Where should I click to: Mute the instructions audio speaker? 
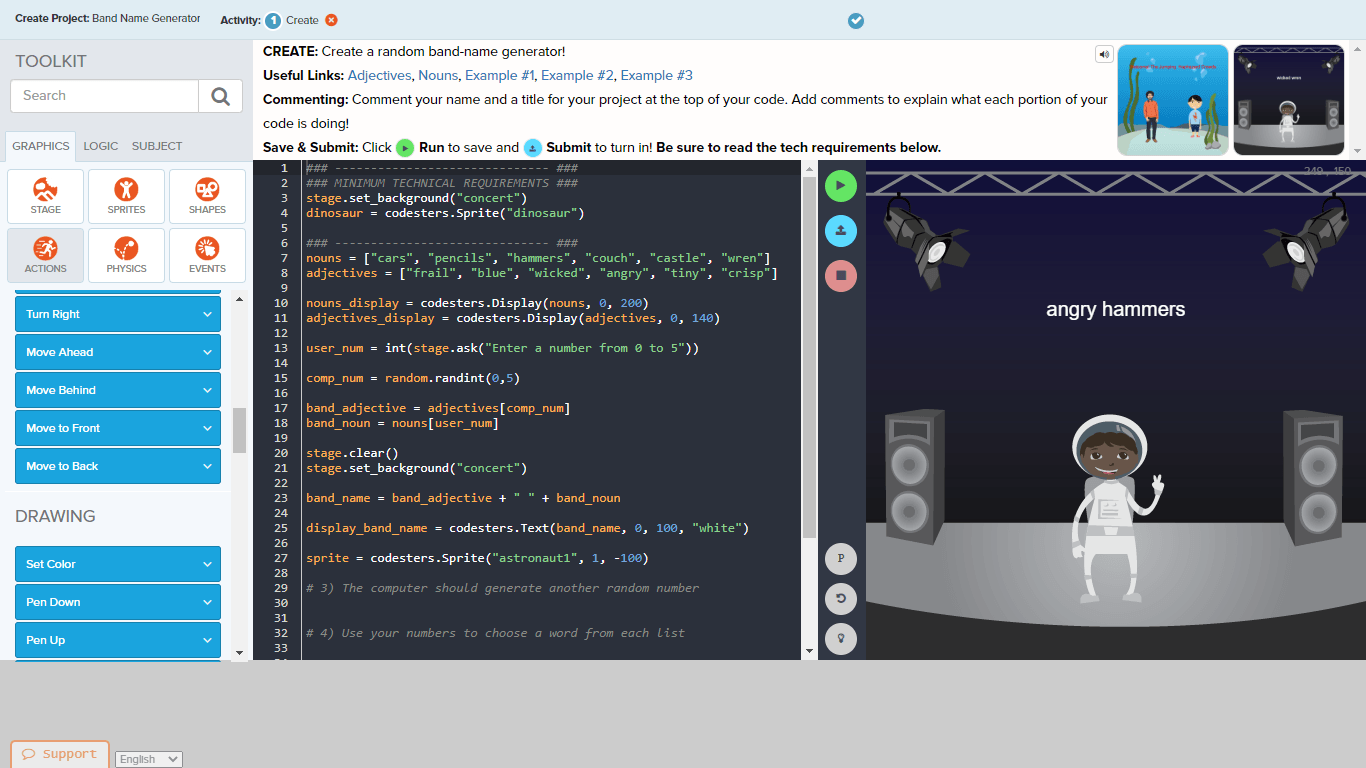pyautogui.click(x=1104, y=53)
